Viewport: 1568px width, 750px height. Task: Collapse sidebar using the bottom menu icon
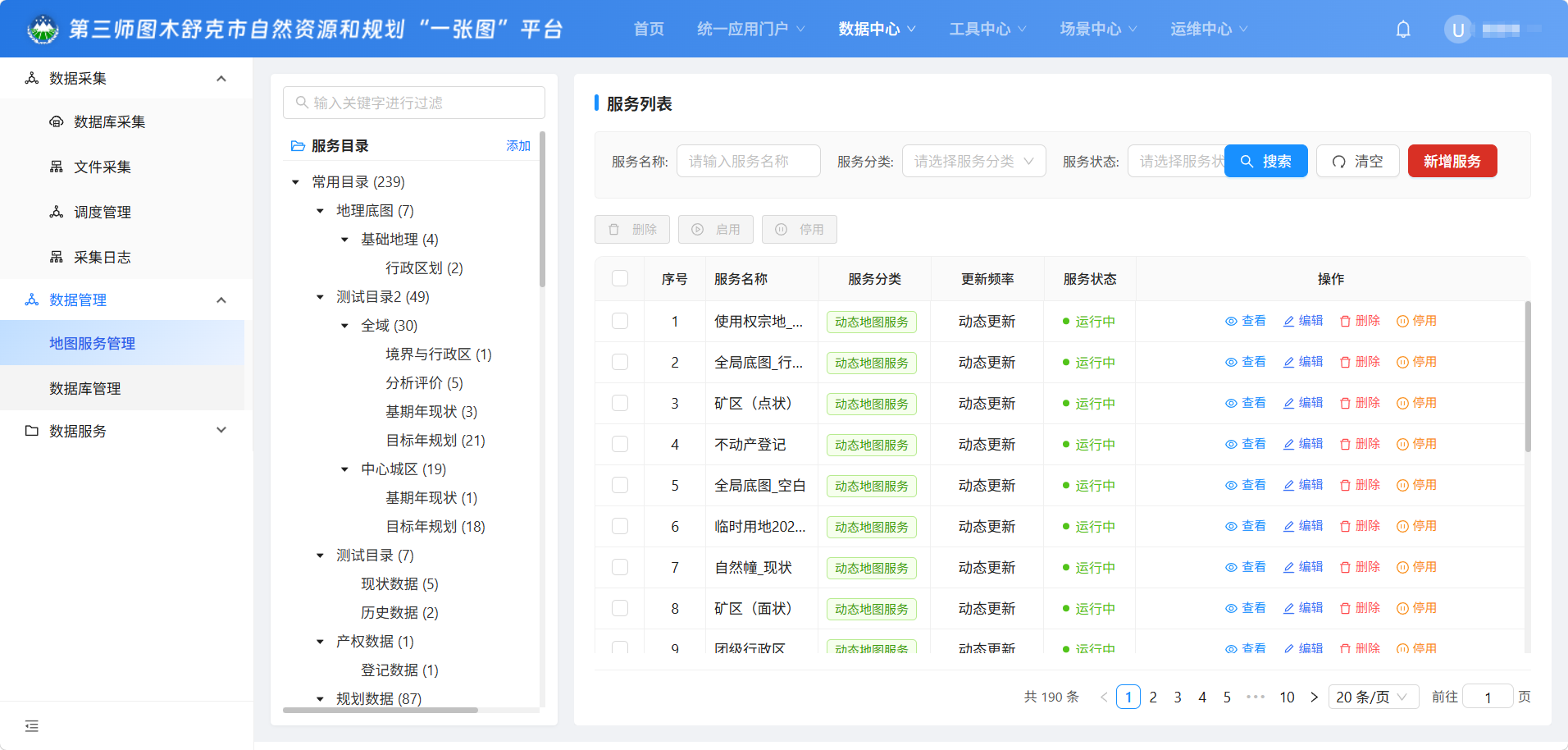[32, 725]
